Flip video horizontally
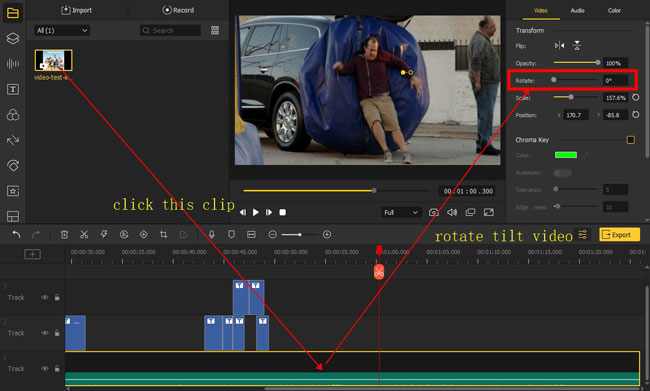650x391 pixels. (559, 46)
